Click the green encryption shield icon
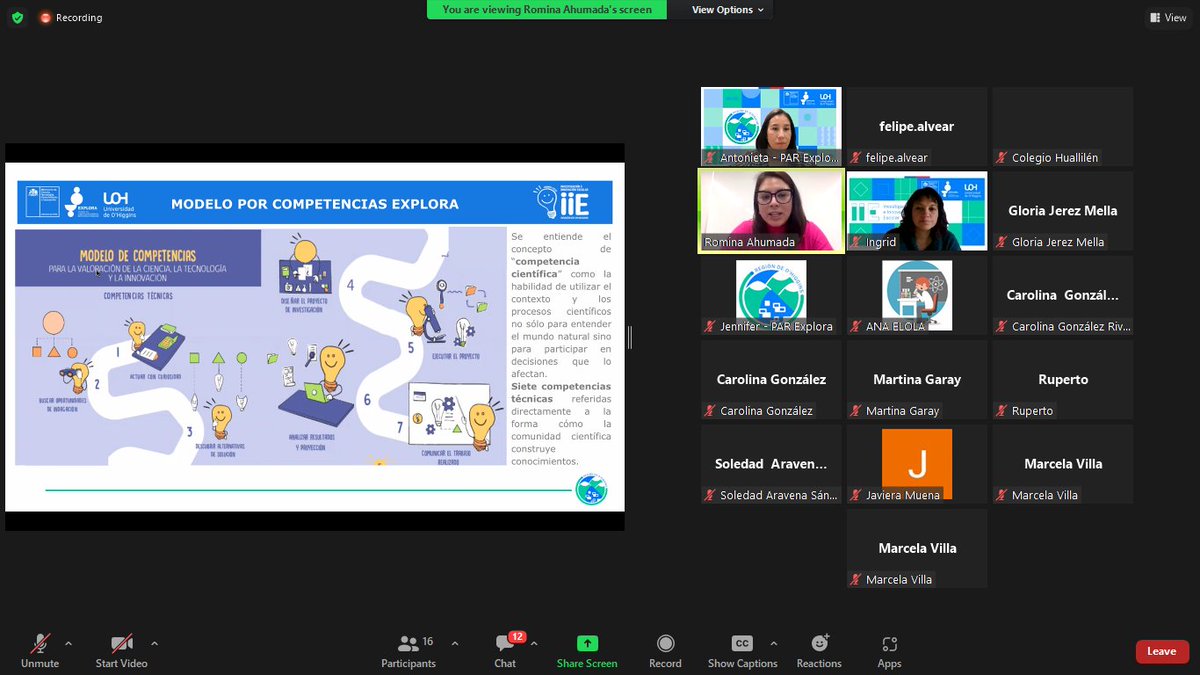The height and width of the screenshot is (675, 1200). tap(17, 17)
